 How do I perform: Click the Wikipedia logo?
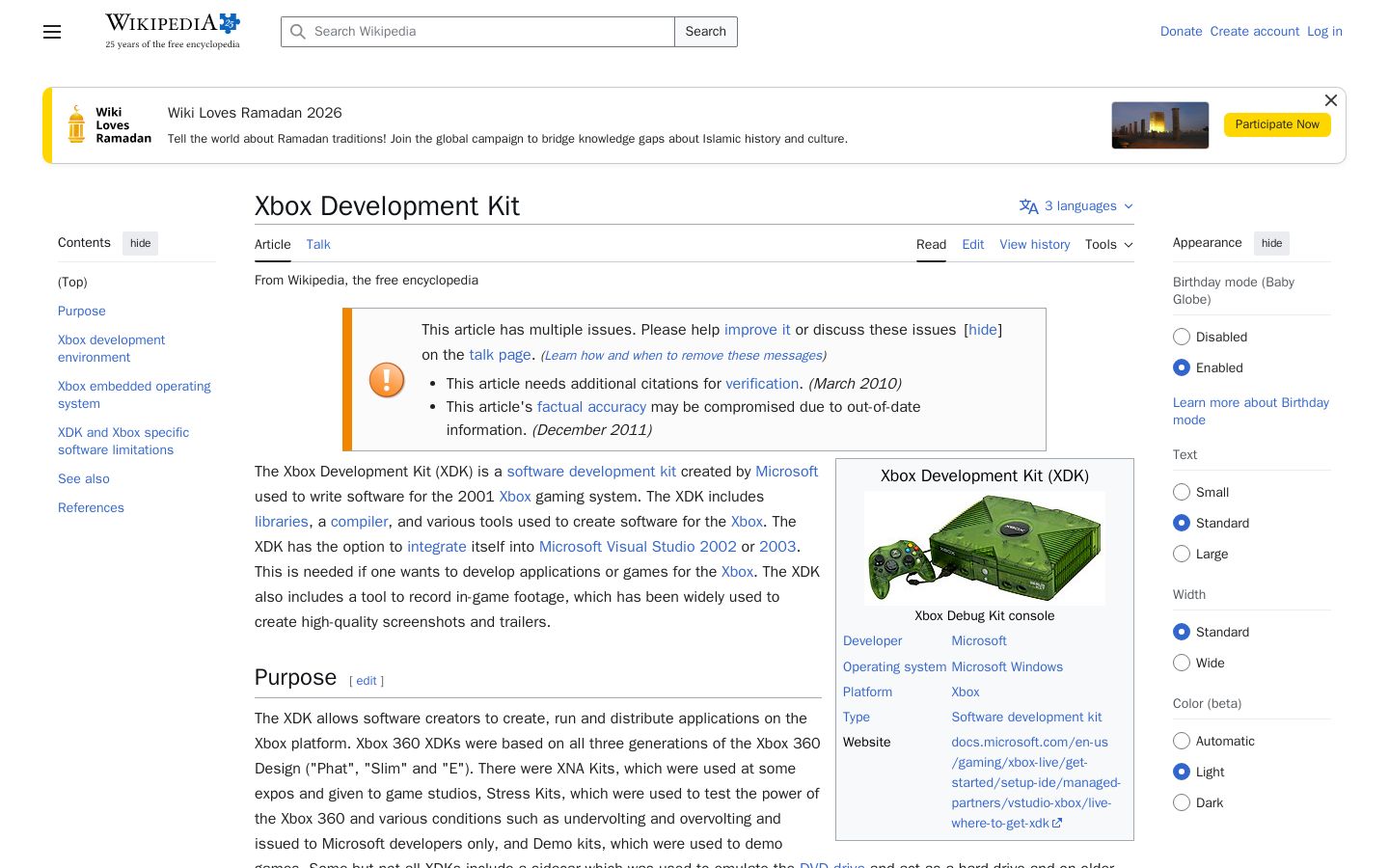[173, 31]
